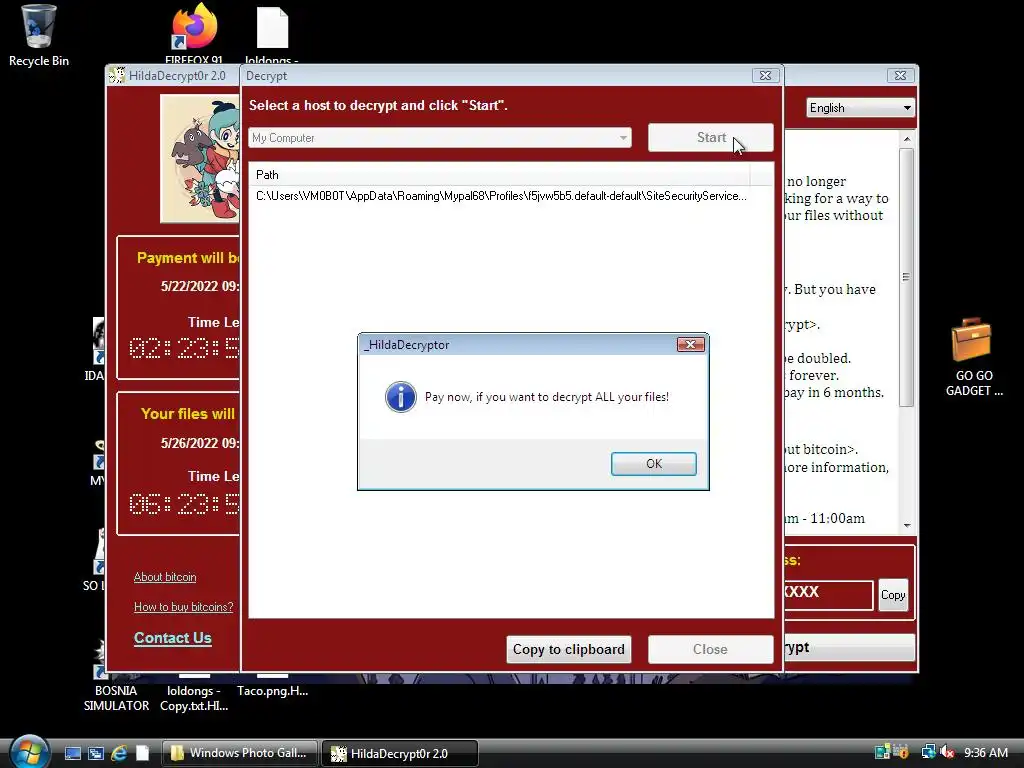
Task: Close the _HildaDecryptor message dialog
Action: 690,344
